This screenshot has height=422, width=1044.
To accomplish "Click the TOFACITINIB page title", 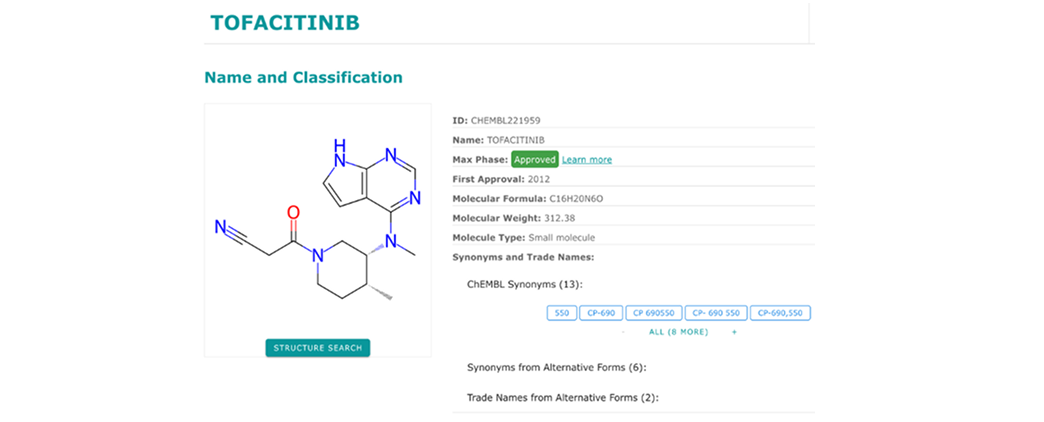I will click(x=285, y=23).
